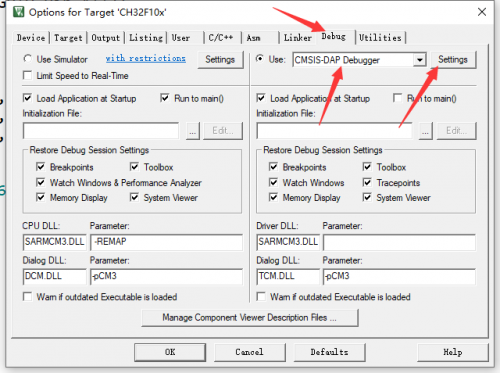Viewport: 500px width, 373px height.
Task: Select the Use Simulator radio button
Action: [27, 59]
